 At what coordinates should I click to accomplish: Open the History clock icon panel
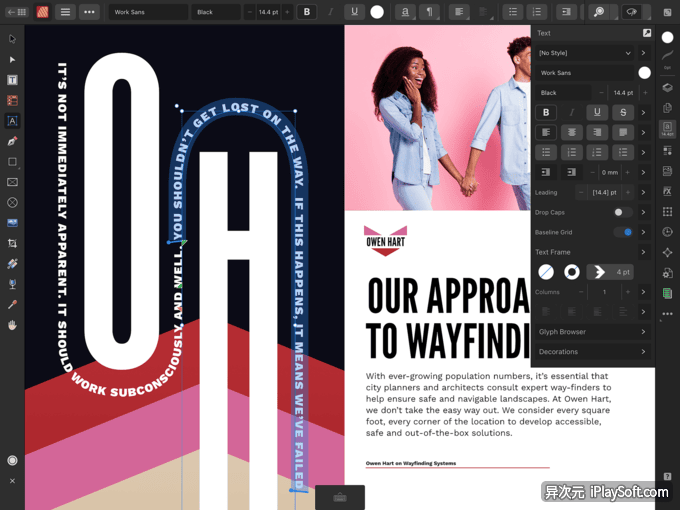667,232
